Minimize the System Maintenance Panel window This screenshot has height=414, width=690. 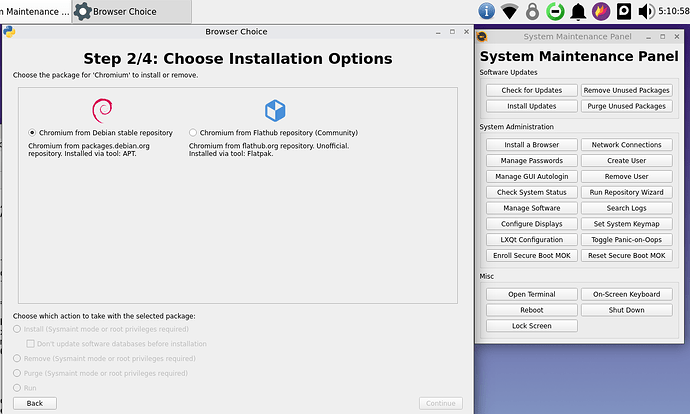tap(649, 37)
